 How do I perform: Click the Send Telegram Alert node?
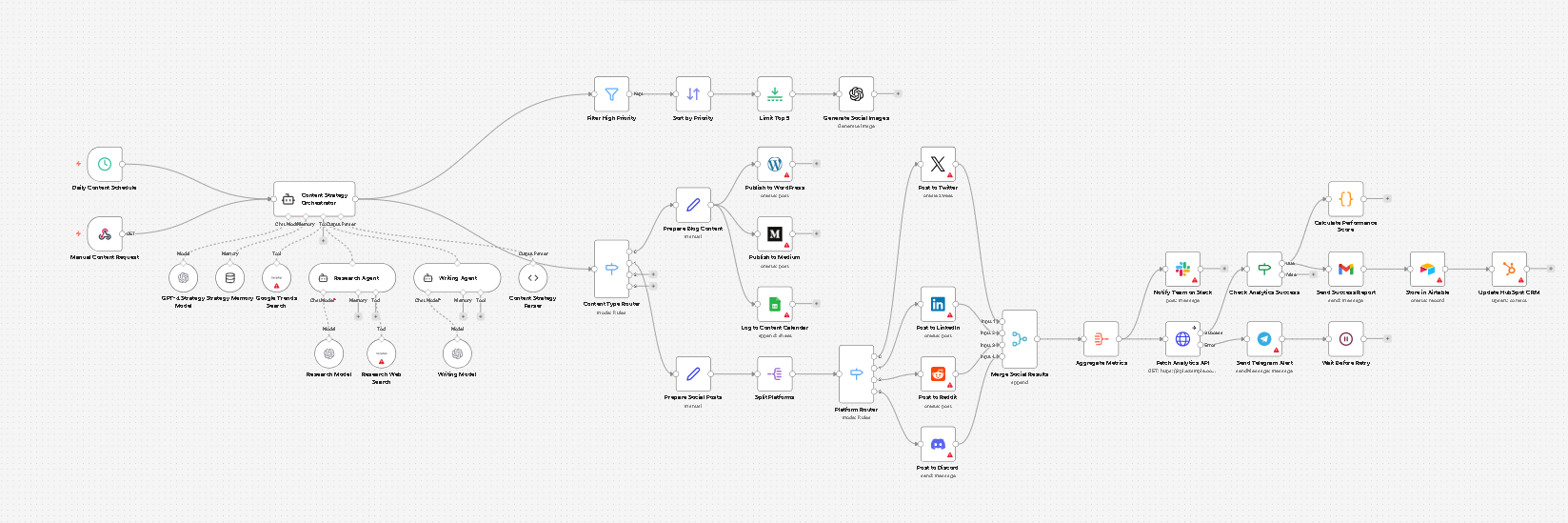click(1264, 339)
